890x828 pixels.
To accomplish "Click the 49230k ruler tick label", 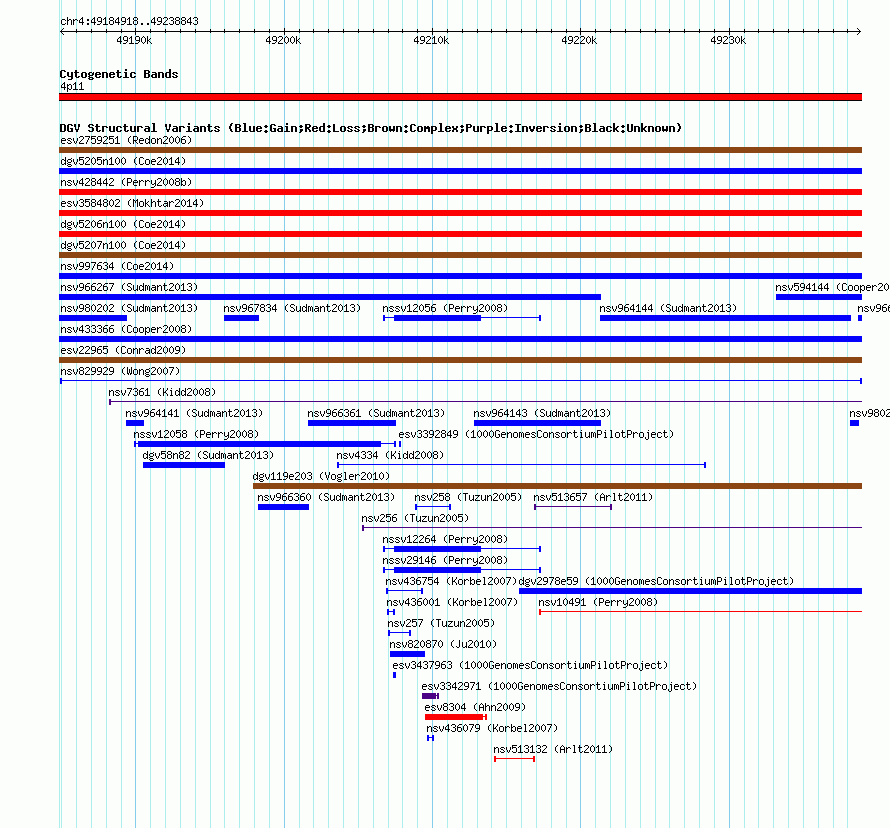I will (728, 40).
